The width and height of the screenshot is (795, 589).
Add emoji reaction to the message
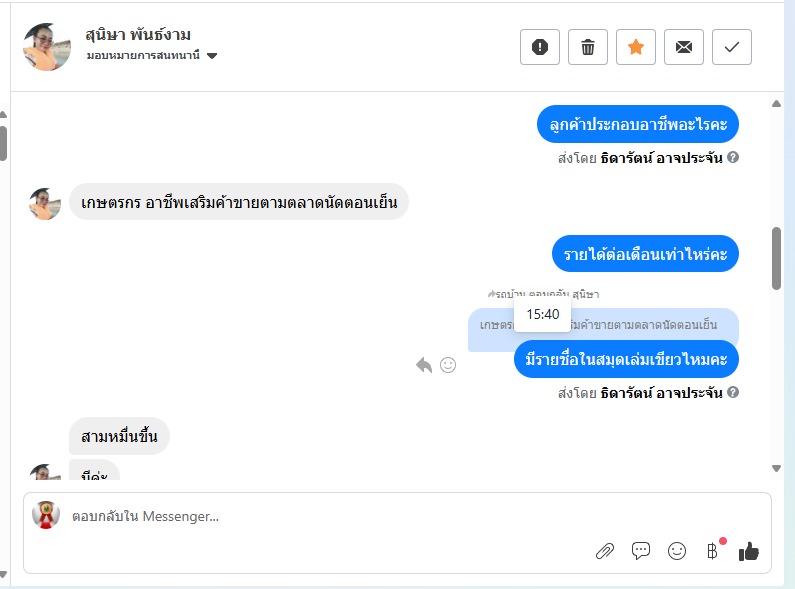(x=448, y=365)
